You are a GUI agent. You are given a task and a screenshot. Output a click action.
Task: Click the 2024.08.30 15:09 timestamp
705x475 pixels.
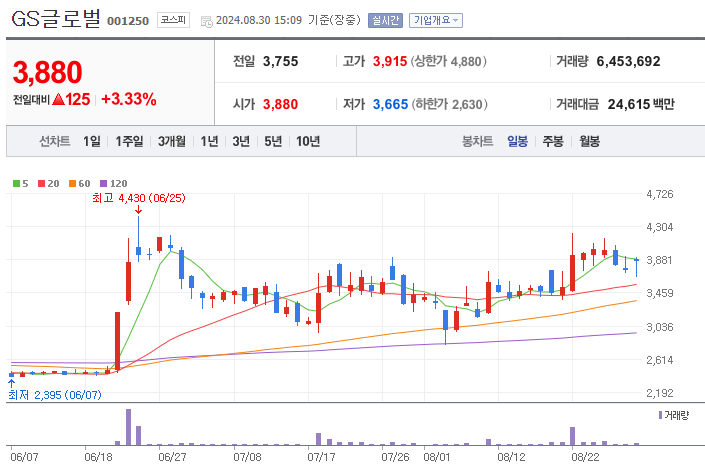click(259, 20)
